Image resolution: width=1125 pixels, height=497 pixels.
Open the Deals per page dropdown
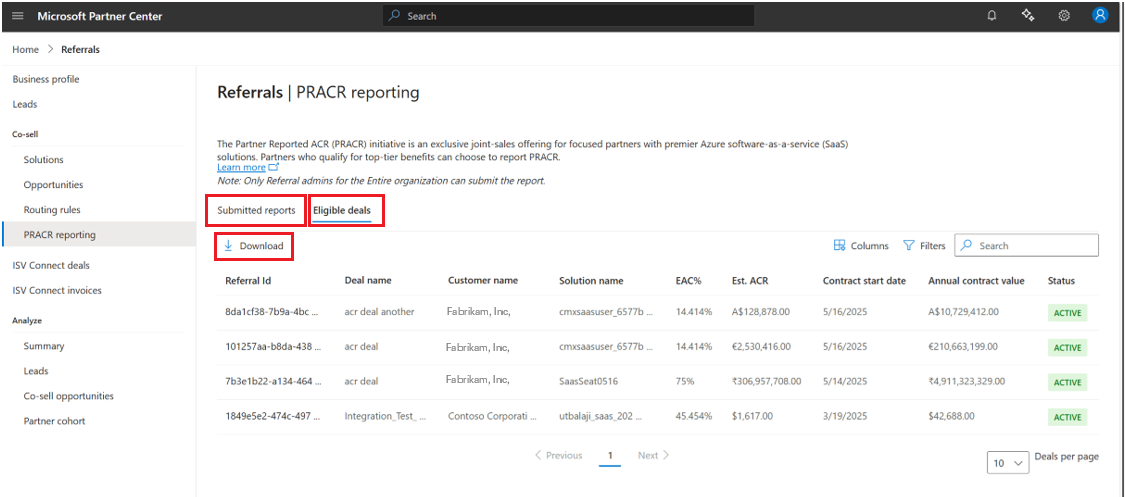point(1007,463)
